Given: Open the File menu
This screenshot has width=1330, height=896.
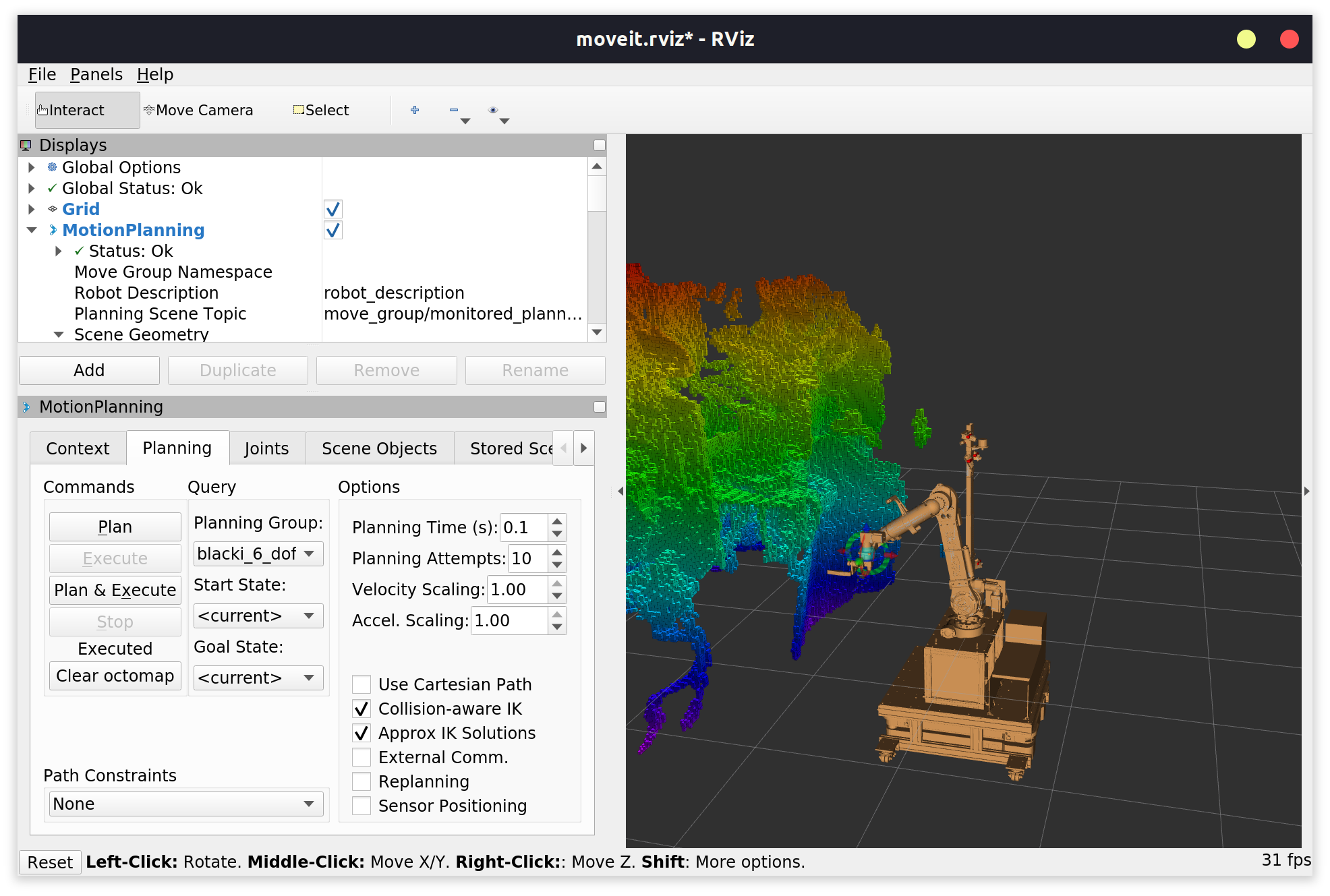Looking at the screenshot, I should [x=41, y=74].
